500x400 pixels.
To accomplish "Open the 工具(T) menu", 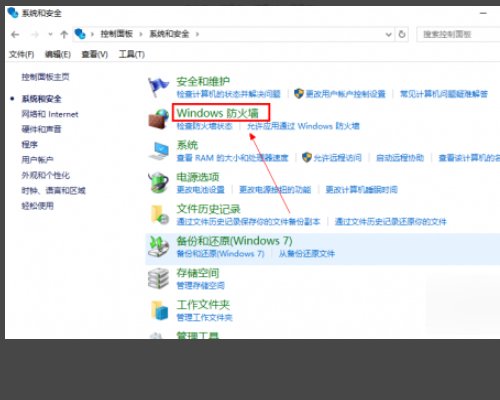I will (132, 54).
